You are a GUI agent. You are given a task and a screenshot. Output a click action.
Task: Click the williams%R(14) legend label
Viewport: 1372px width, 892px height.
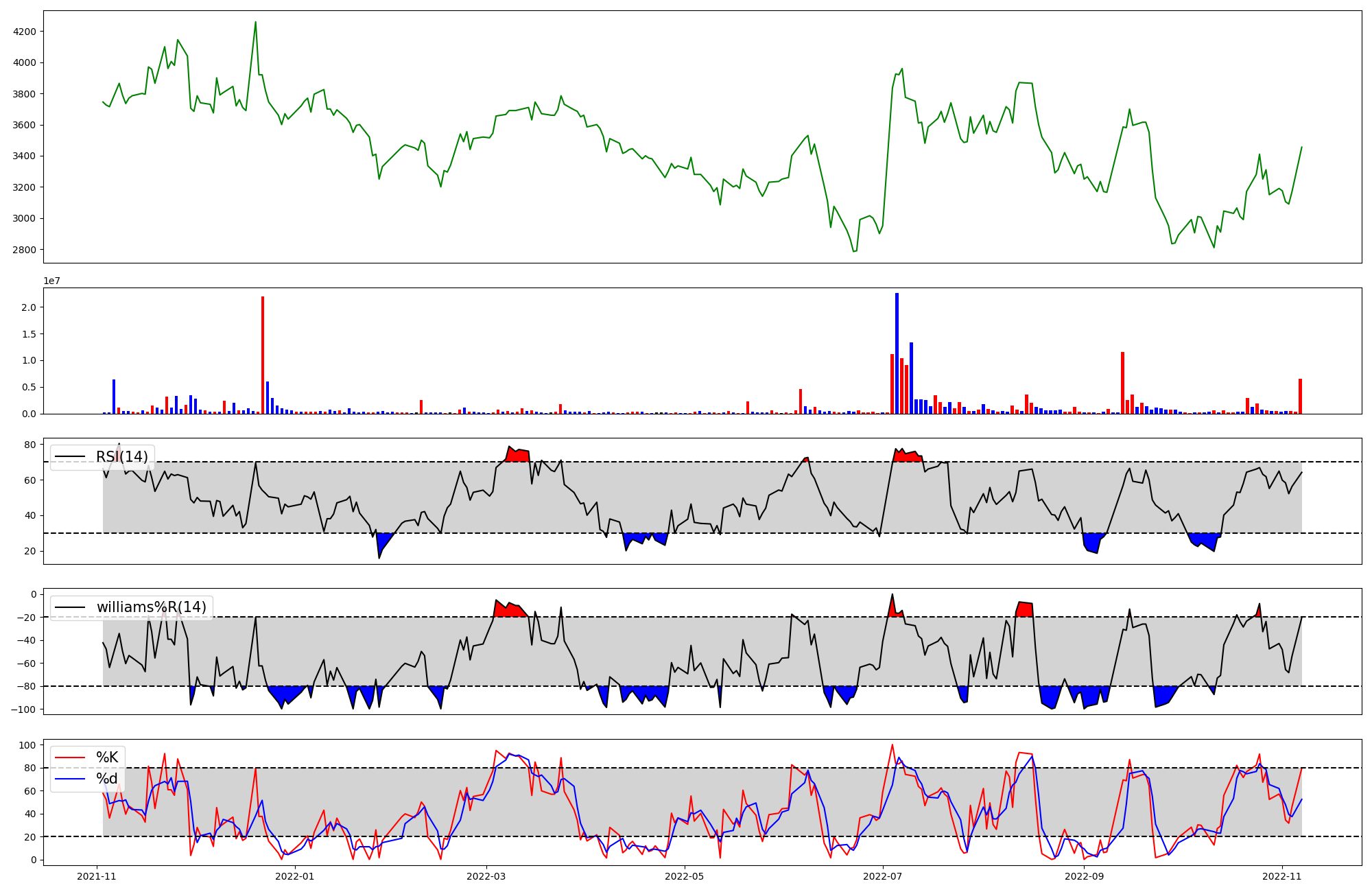(151, 607)
